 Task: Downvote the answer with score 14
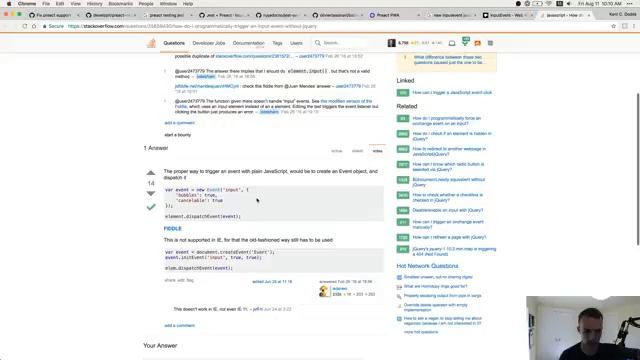pyautogui.click(x=151, y=193)
